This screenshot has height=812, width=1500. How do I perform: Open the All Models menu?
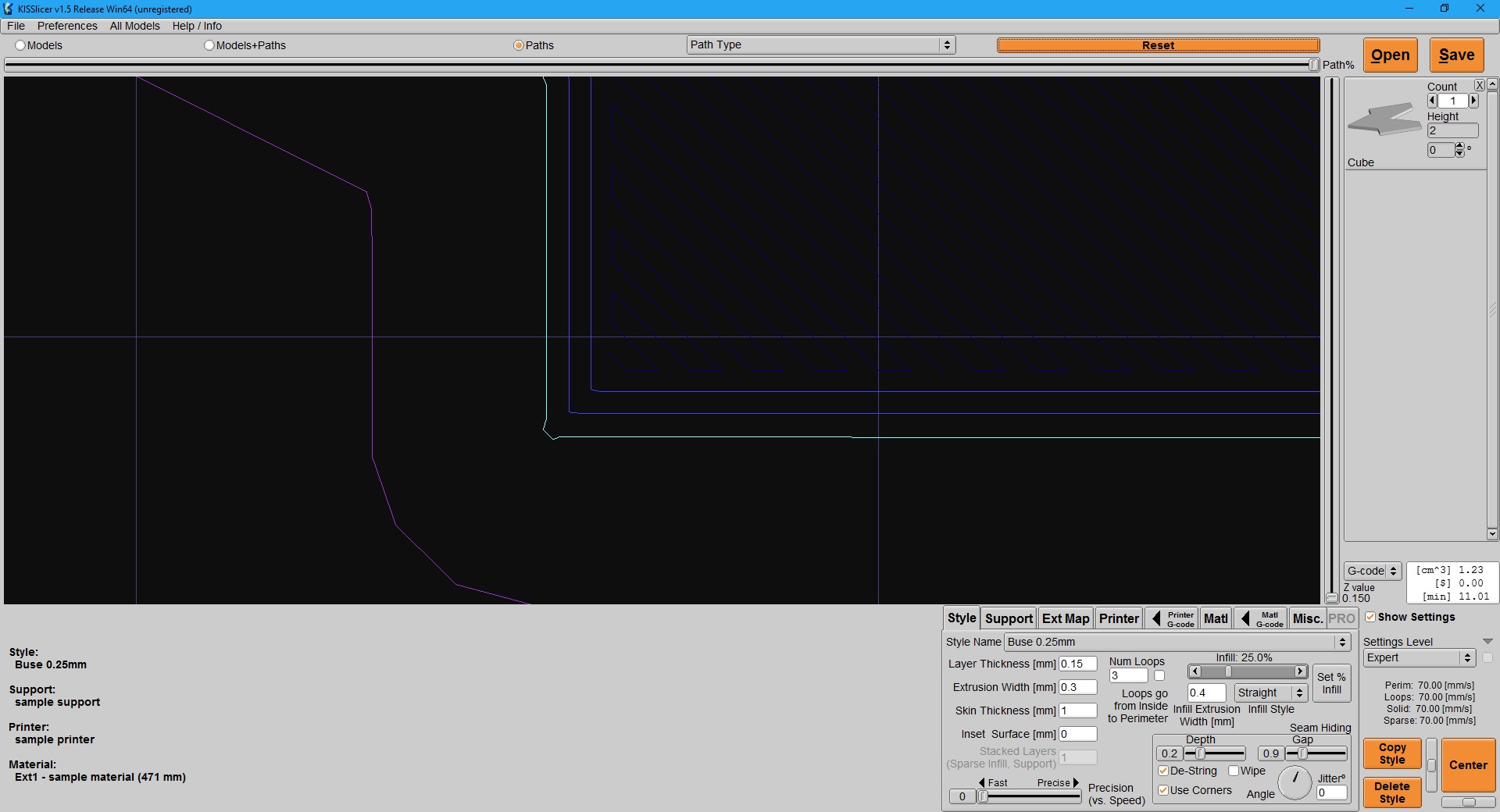click(x=134, y=26)
